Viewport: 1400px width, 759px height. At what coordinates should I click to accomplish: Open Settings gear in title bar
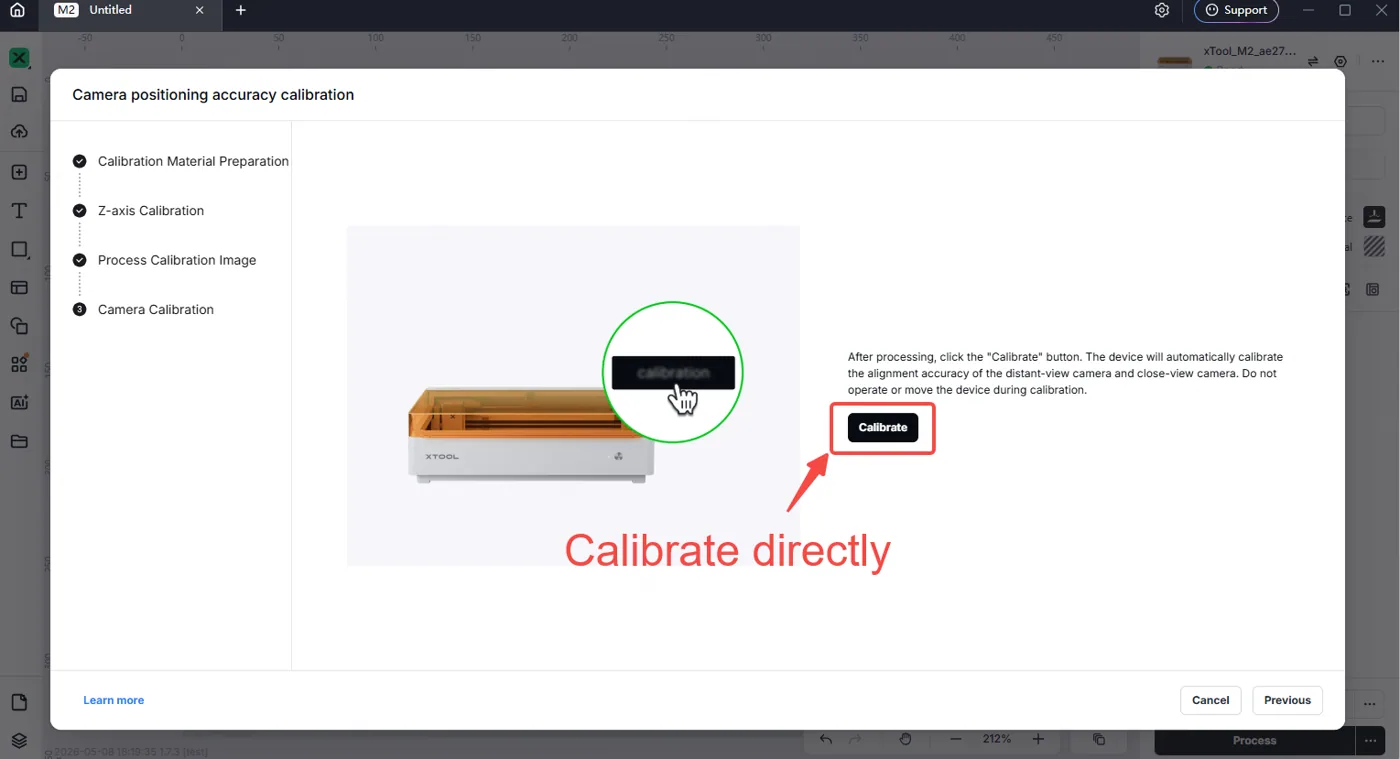[1161, 10]
